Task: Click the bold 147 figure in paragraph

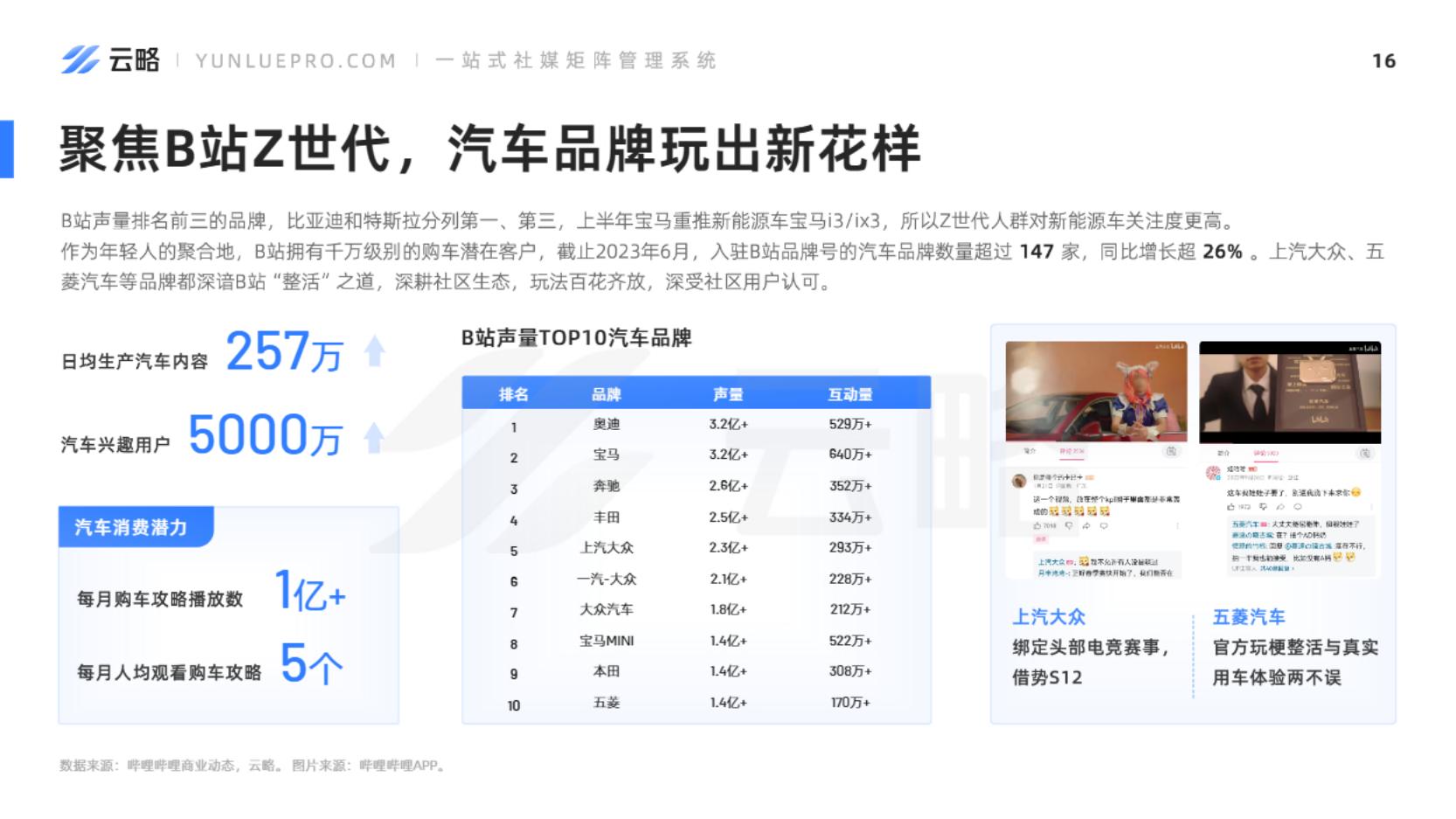Action: point(1037,252)
